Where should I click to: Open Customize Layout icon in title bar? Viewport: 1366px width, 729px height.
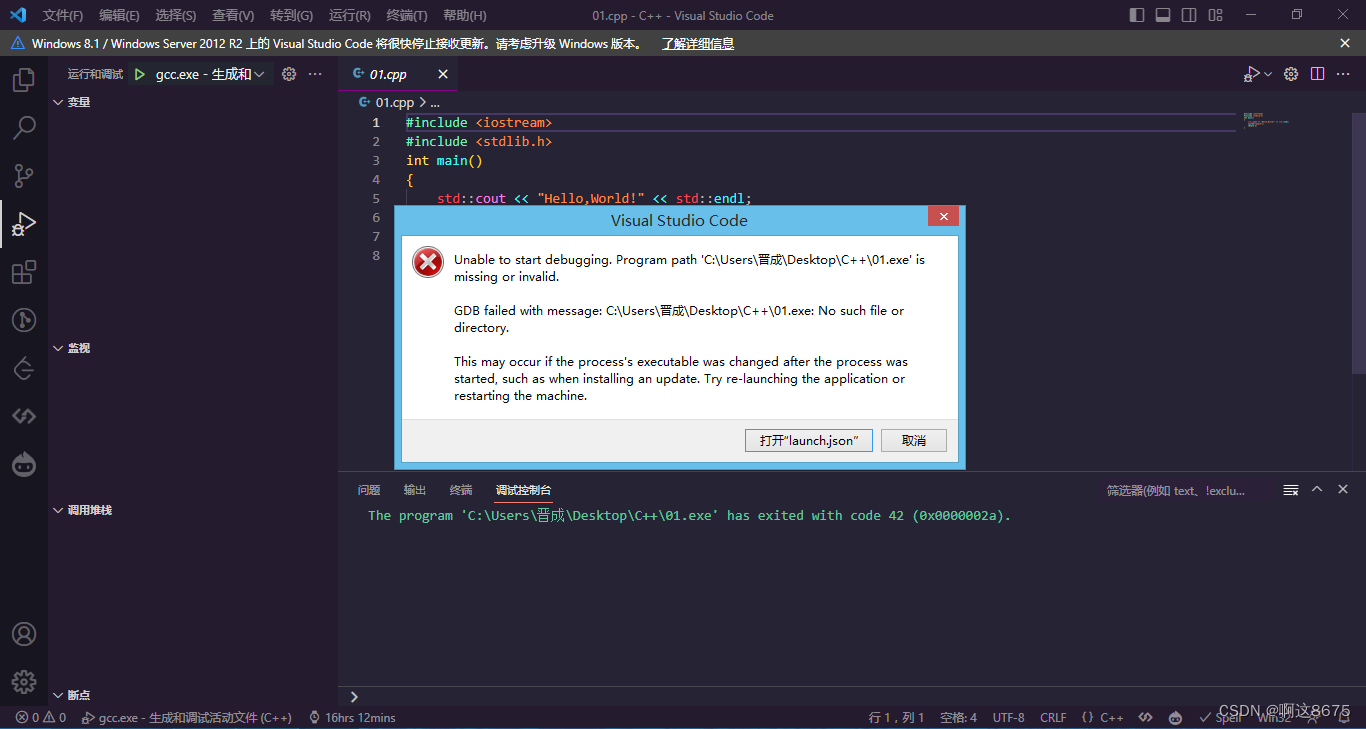coord(1215,15)
